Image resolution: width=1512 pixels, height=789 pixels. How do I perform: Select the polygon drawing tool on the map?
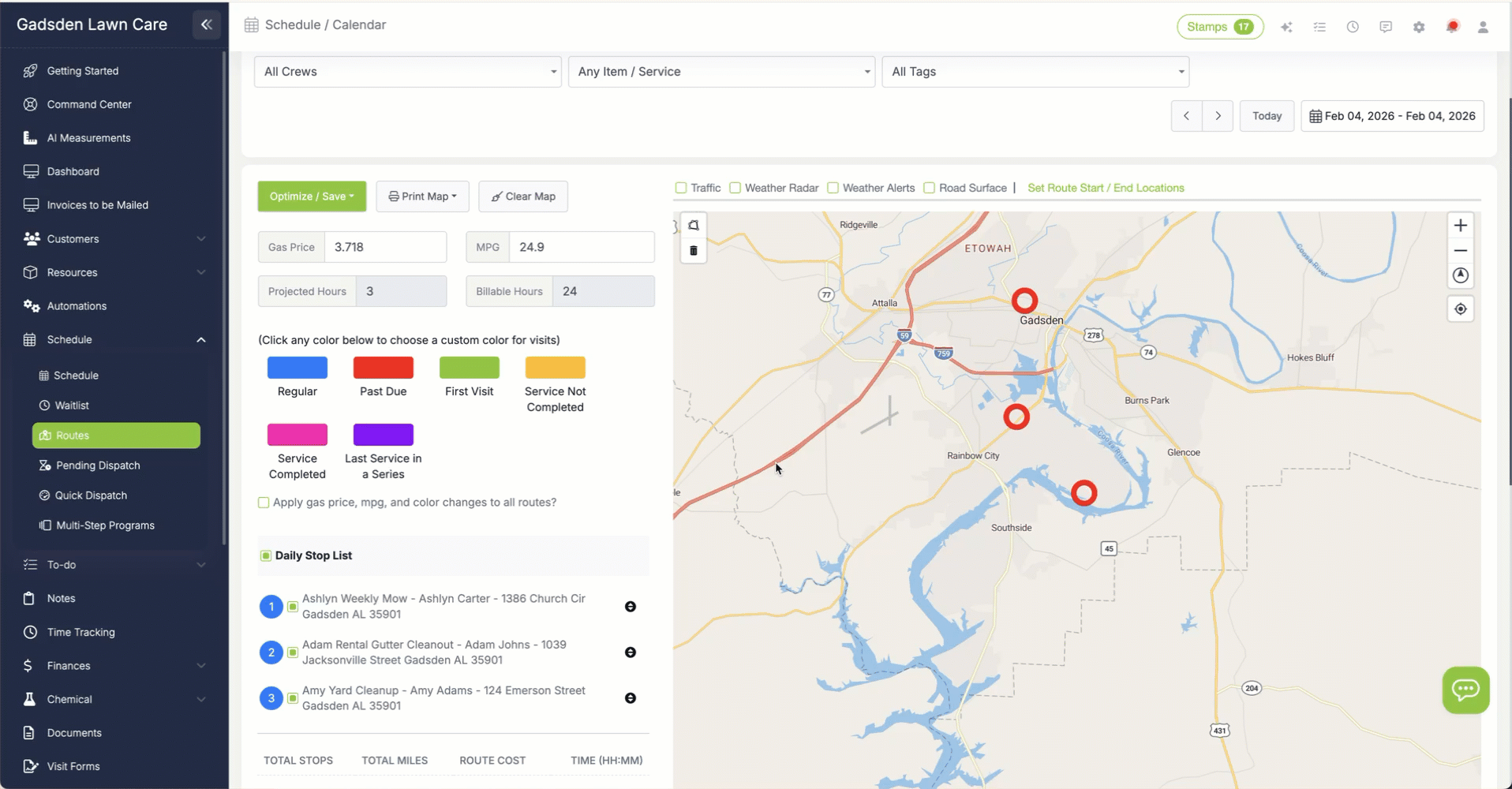[693, 225]
